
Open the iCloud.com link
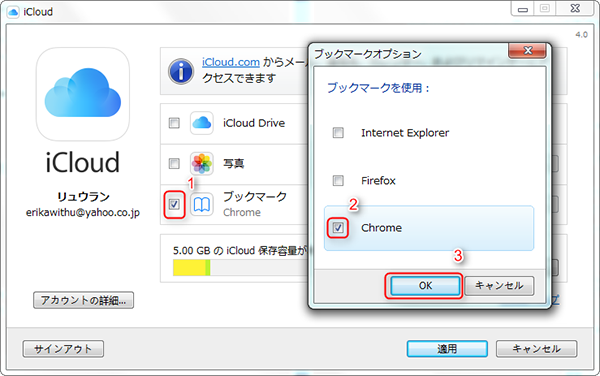point(231,62)
